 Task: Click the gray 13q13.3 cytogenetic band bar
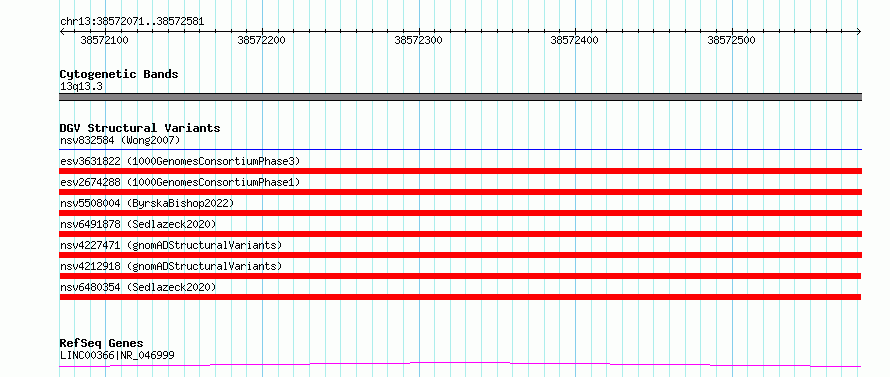click(x=461, y=97)
